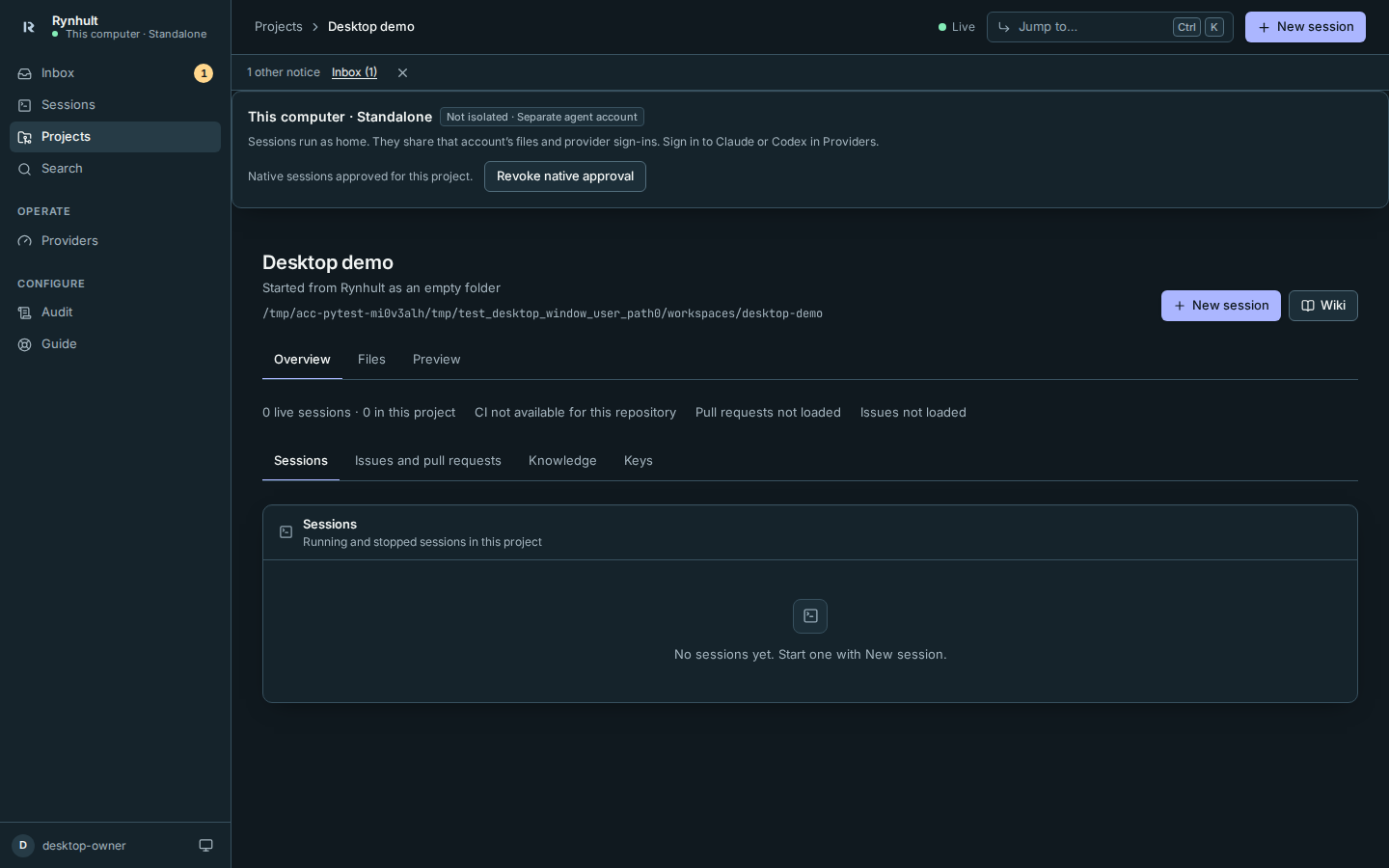Click Revoke native approval button
The width and height of the screenshot is (1389, 868).
tap(565, 176)
